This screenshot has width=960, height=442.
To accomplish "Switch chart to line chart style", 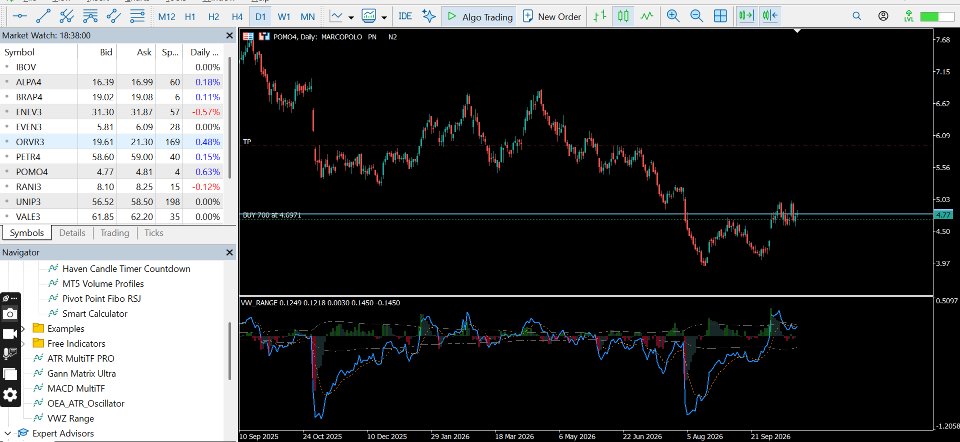I will (x=647, y=17).
